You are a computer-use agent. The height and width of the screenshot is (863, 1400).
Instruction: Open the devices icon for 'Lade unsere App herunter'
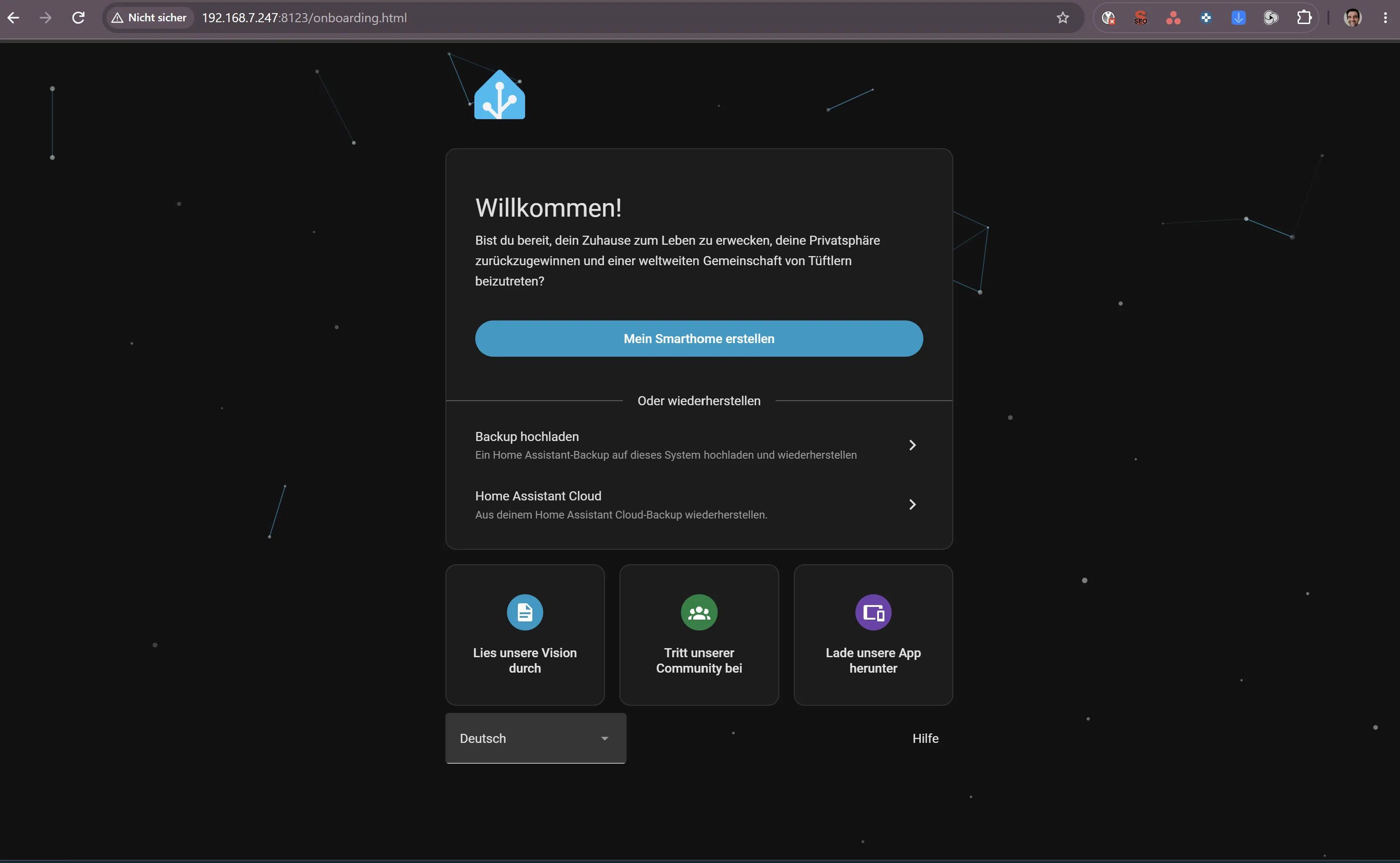click(873, 612)
